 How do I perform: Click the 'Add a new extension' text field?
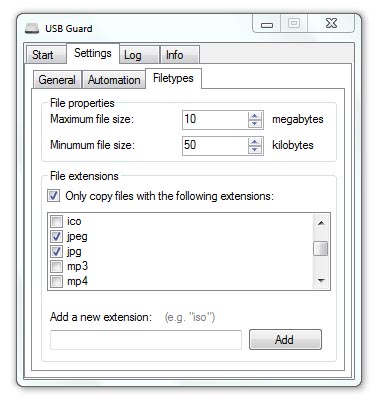146,340
